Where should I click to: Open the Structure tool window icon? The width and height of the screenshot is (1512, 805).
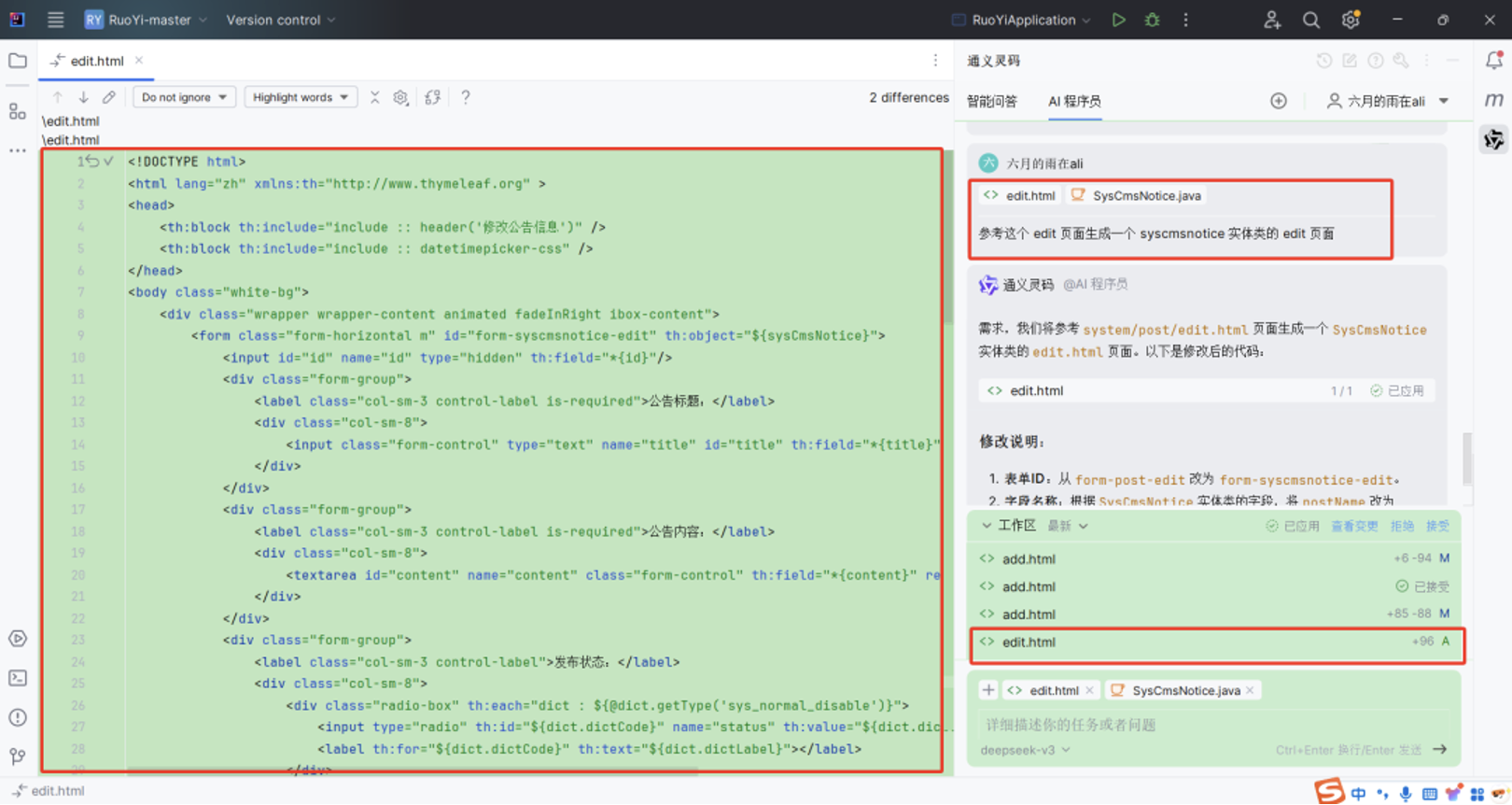tap(18, 112)
